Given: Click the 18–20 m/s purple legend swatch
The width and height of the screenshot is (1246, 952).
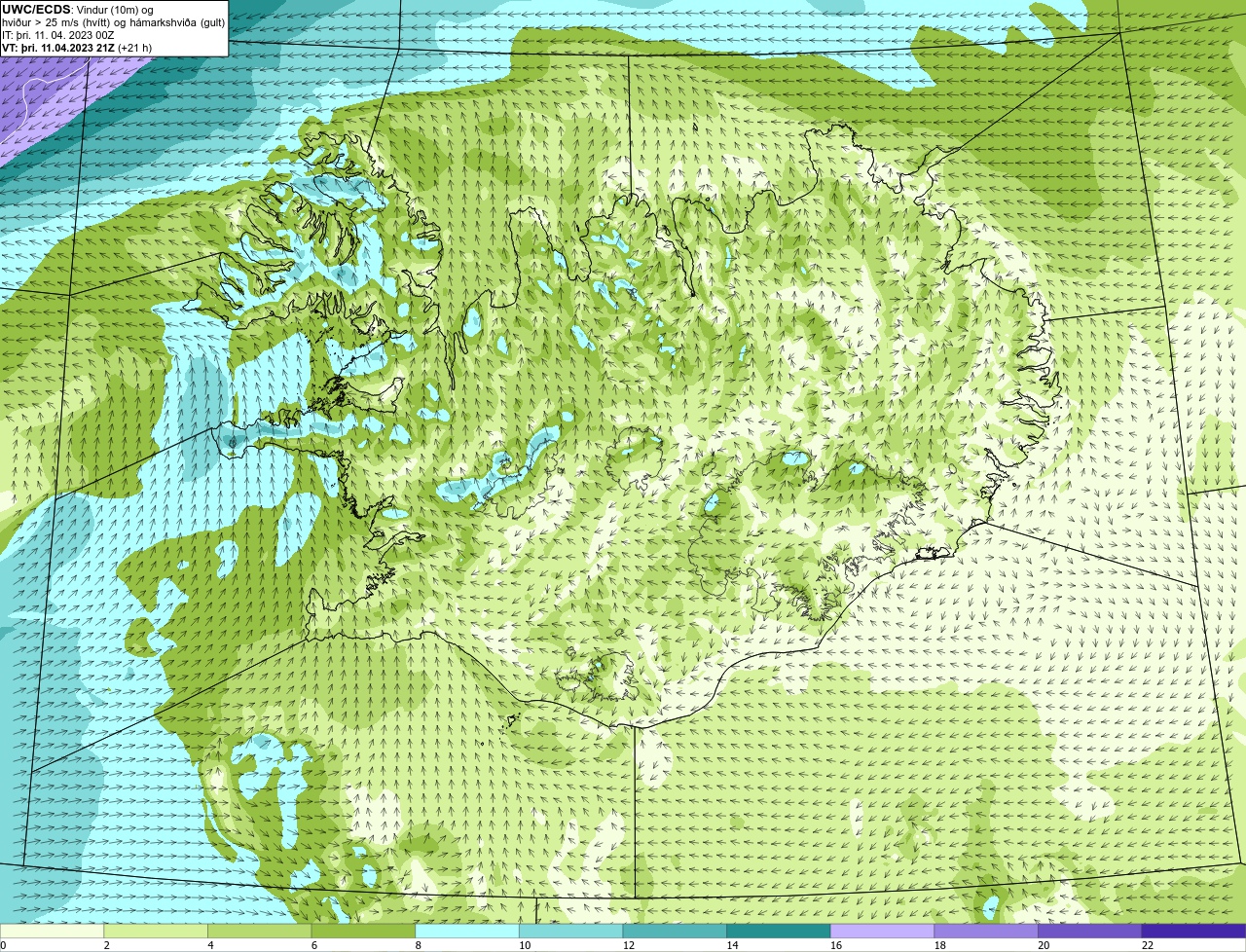Looking at the screenshot, I should 986,931.
